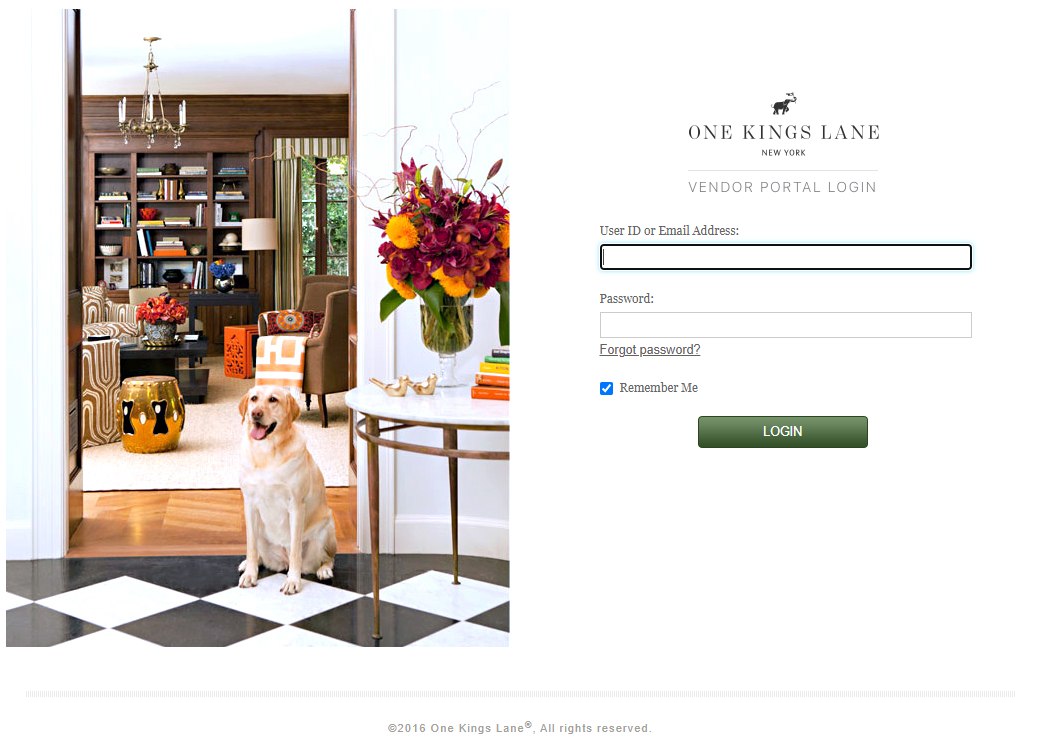This screenshot has width=1041, height=747.
Task: Submit with the green LOGIN button
Action: 783,432
